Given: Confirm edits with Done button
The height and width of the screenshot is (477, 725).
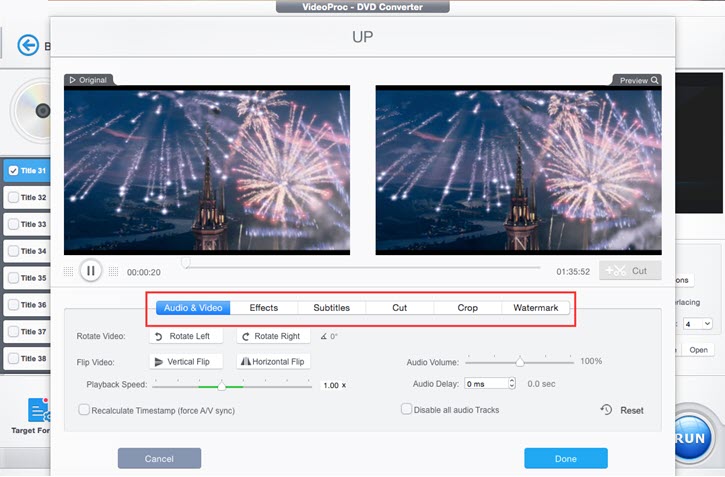Looking at the screenshot, I should click(565, 459).
